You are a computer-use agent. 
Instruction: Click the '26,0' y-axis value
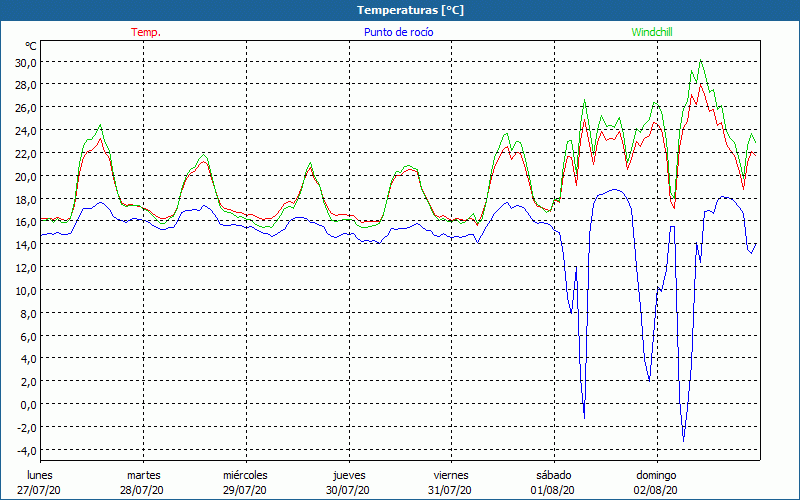click(x=26, y=108)
